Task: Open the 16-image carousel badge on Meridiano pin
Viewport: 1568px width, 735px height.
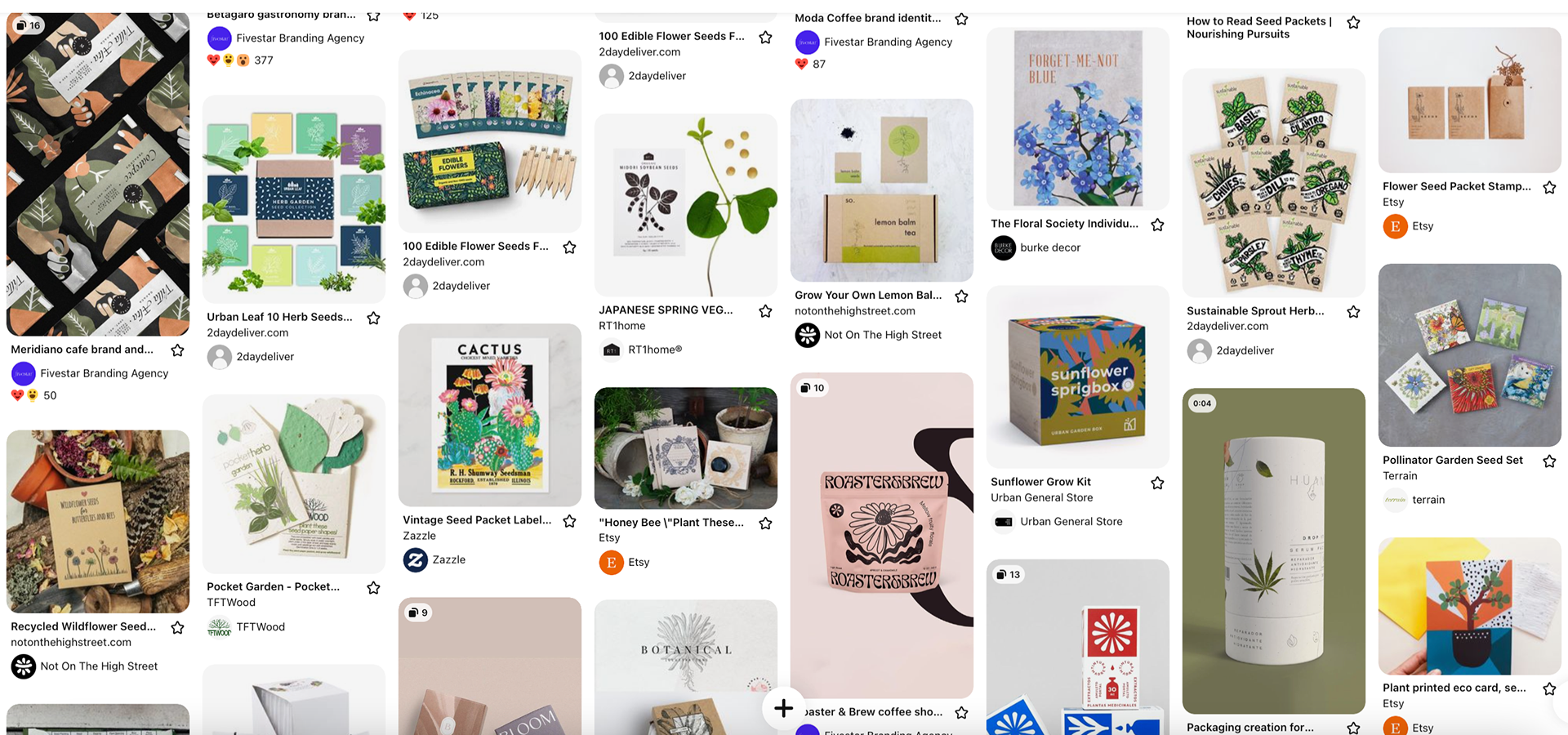Action: click(29, 25)
